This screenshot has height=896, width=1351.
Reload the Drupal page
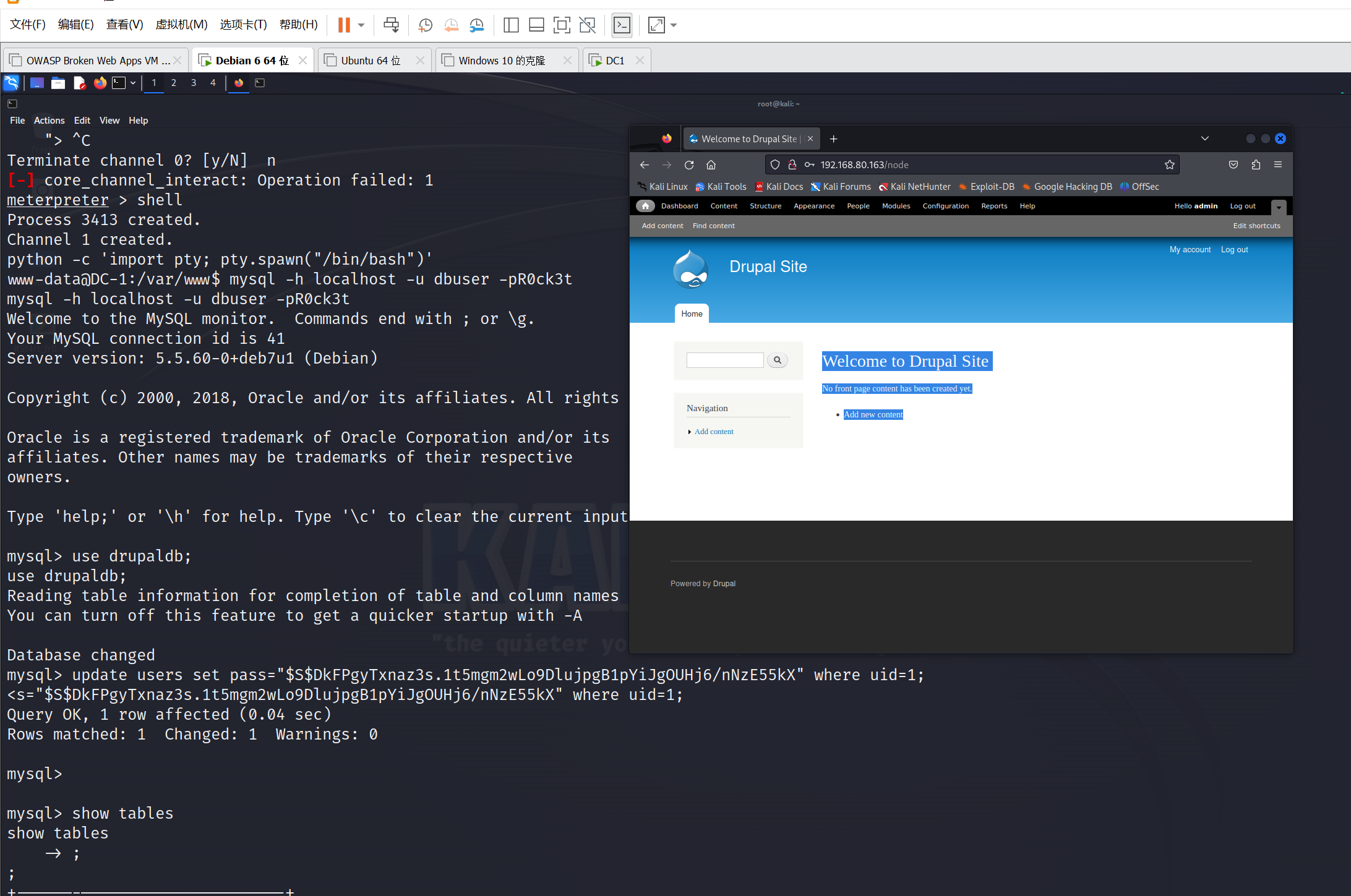tap(689, 164)
